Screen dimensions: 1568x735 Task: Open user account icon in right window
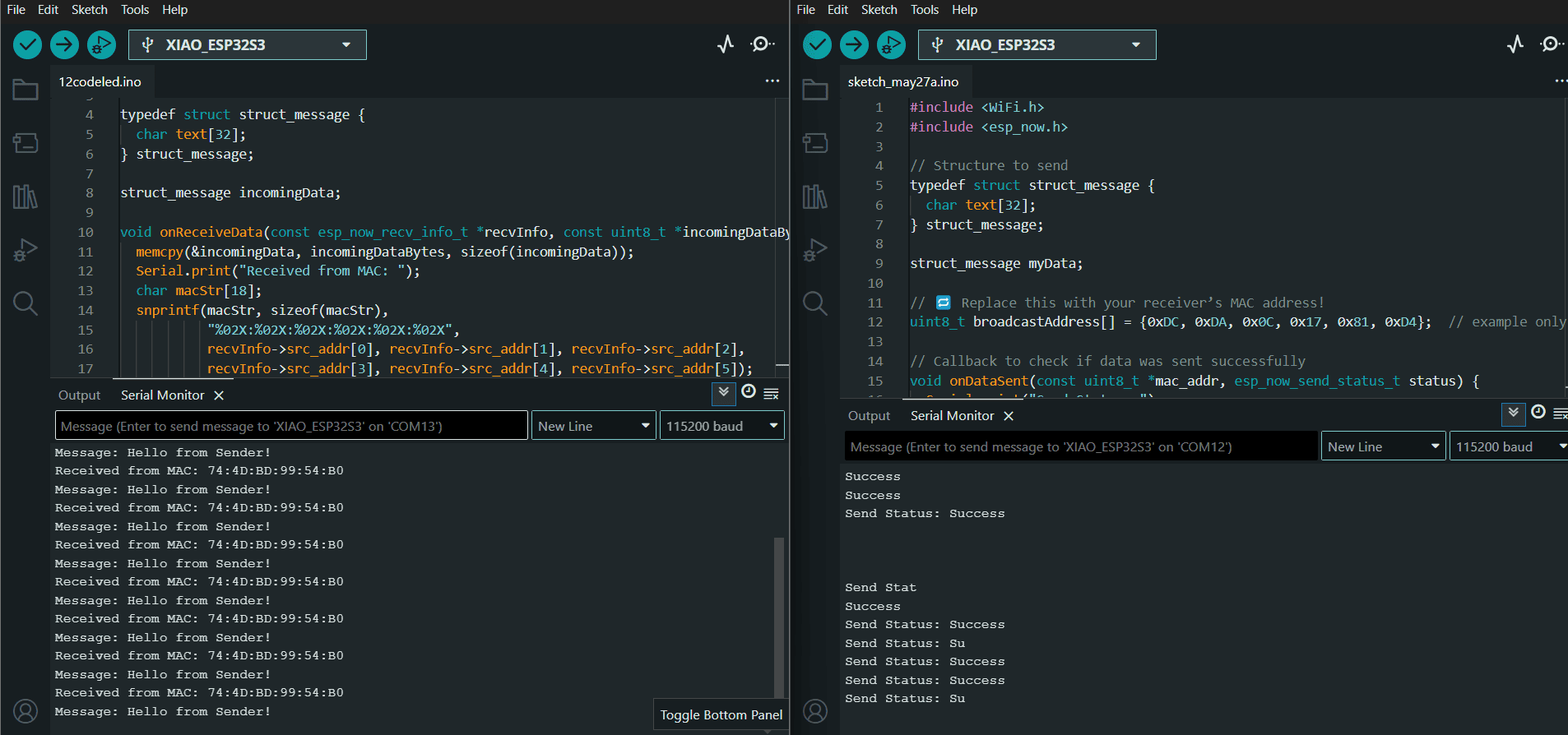(815, 711)
